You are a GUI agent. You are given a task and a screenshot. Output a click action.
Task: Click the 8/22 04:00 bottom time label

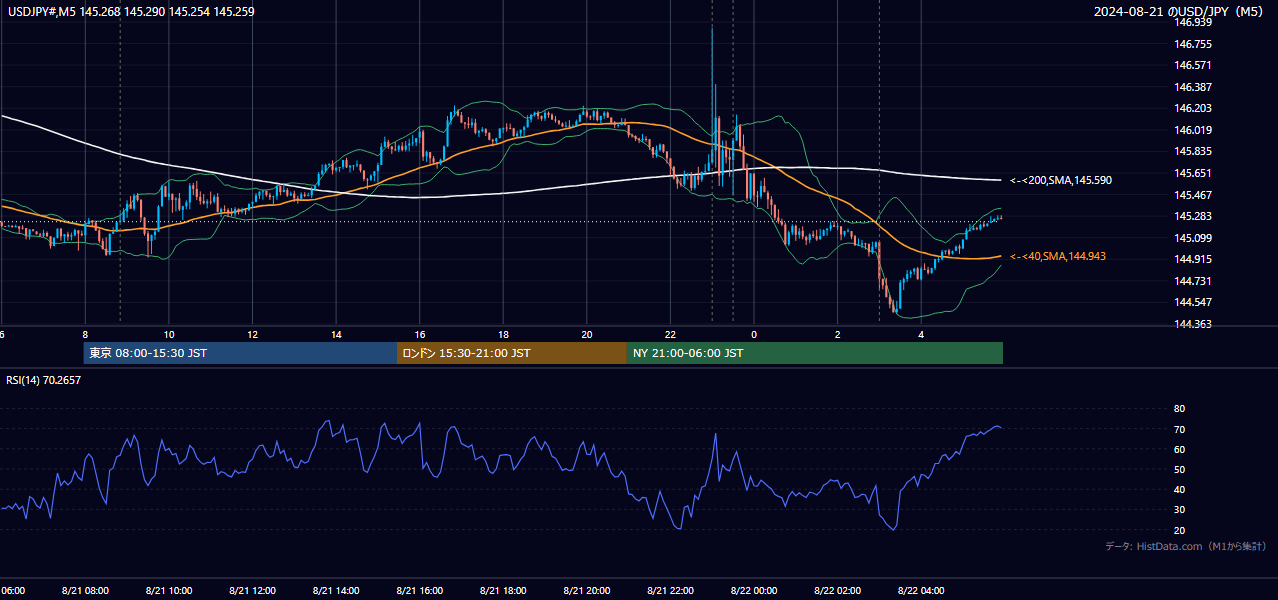921,591
